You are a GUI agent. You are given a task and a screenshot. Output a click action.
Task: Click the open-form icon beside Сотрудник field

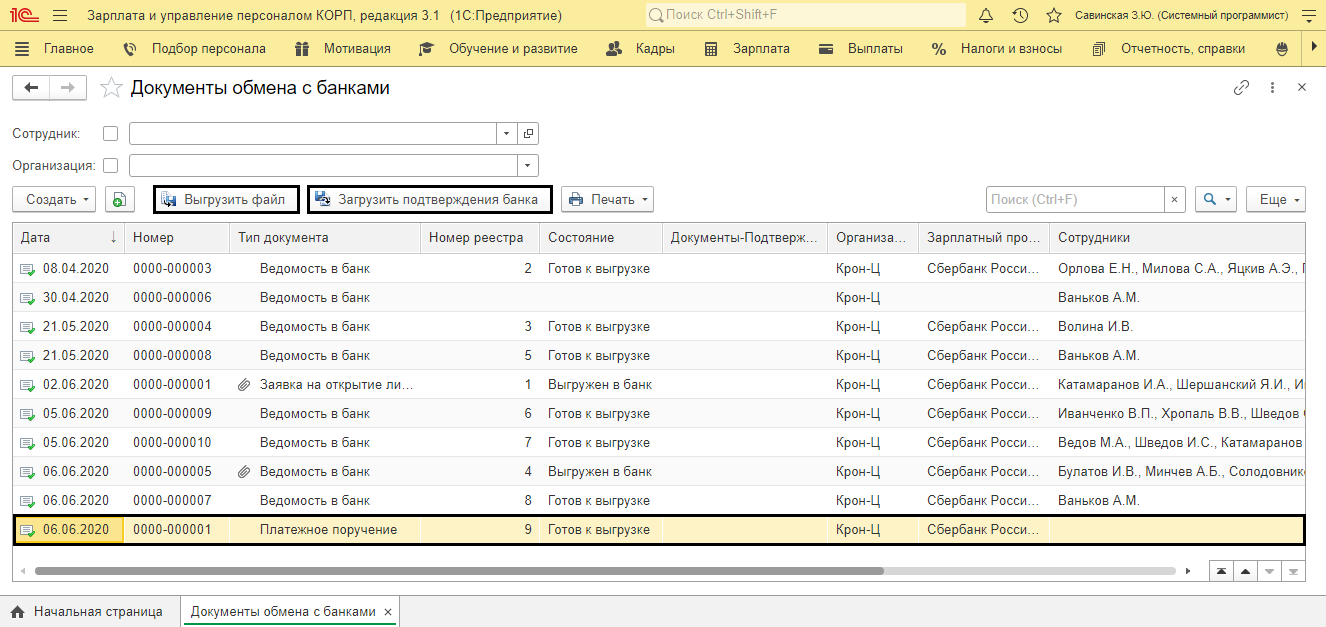coord(528,133)
